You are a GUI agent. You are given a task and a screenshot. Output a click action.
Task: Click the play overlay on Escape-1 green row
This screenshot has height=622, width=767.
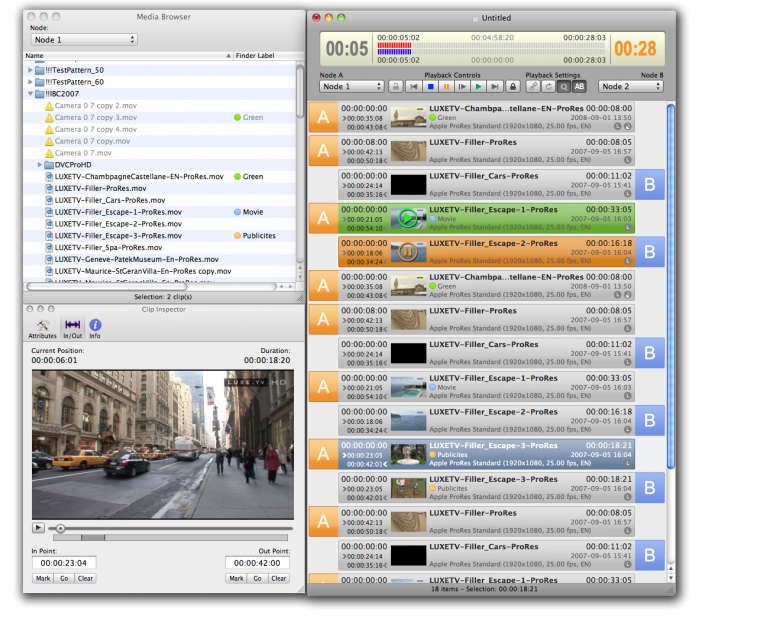407,218
